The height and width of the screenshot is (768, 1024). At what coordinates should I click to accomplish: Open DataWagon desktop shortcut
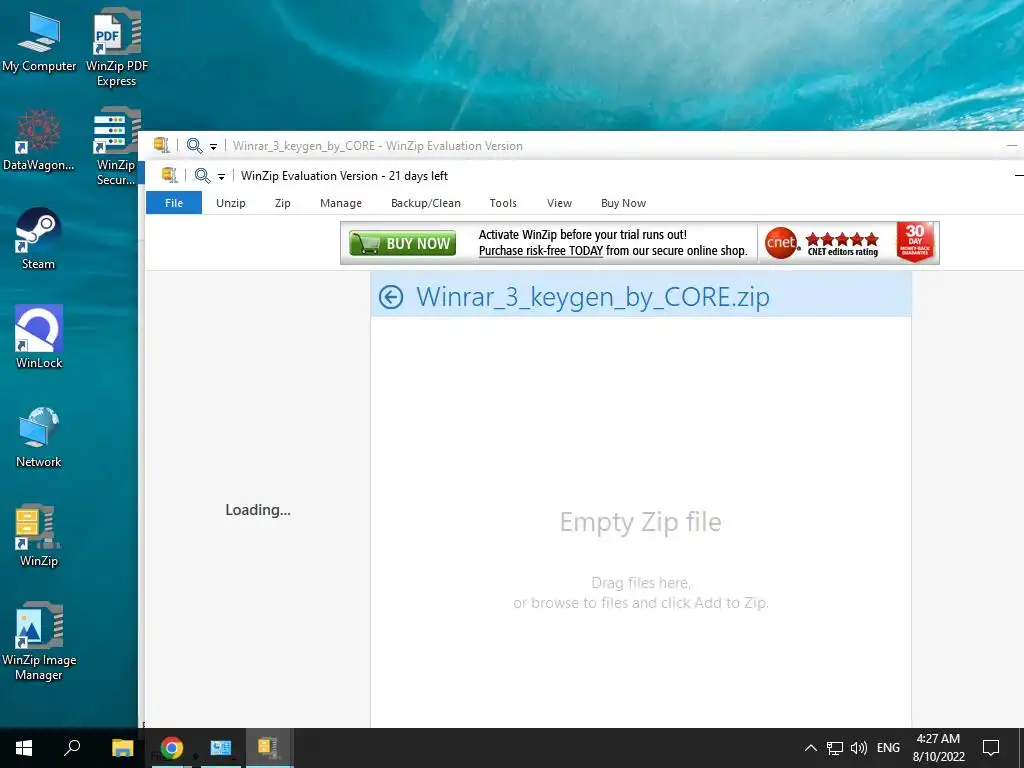(39, 140)
